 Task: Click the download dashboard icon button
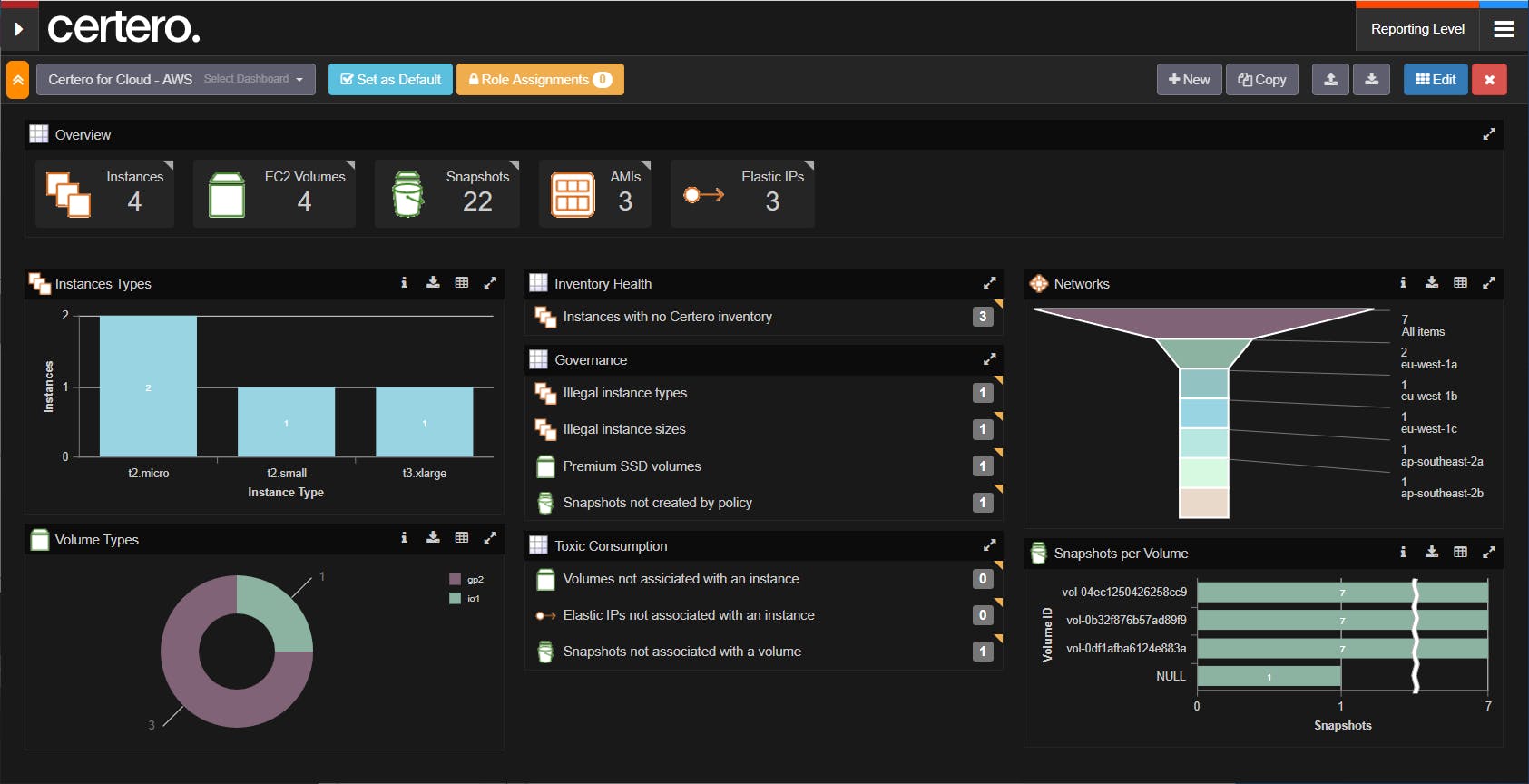coord(1371,80)
